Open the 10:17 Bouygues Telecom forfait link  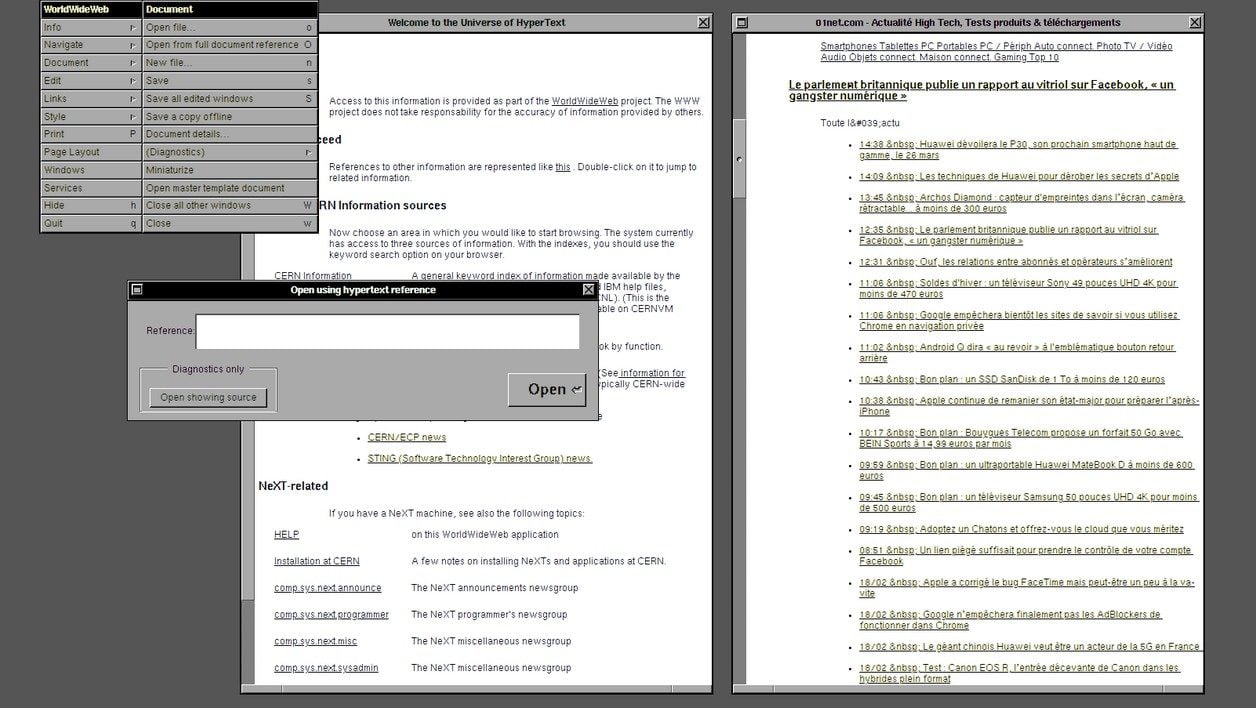coord(1021,438)
